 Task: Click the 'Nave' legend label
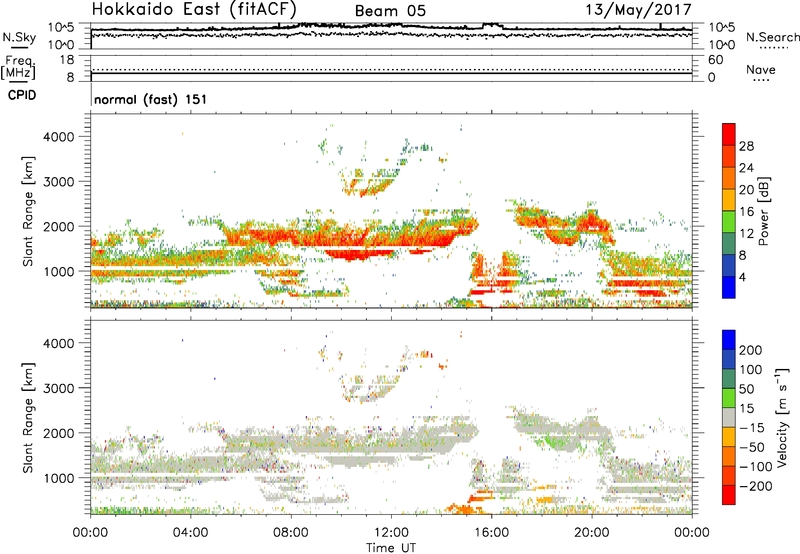tap(761, 69)
